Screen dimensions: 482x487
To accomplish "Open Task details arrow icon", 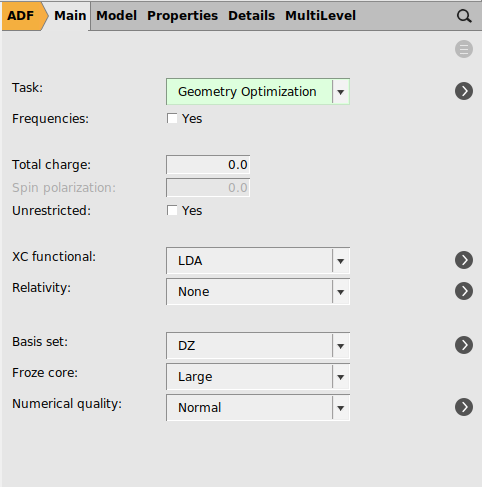I will [464, 91].
